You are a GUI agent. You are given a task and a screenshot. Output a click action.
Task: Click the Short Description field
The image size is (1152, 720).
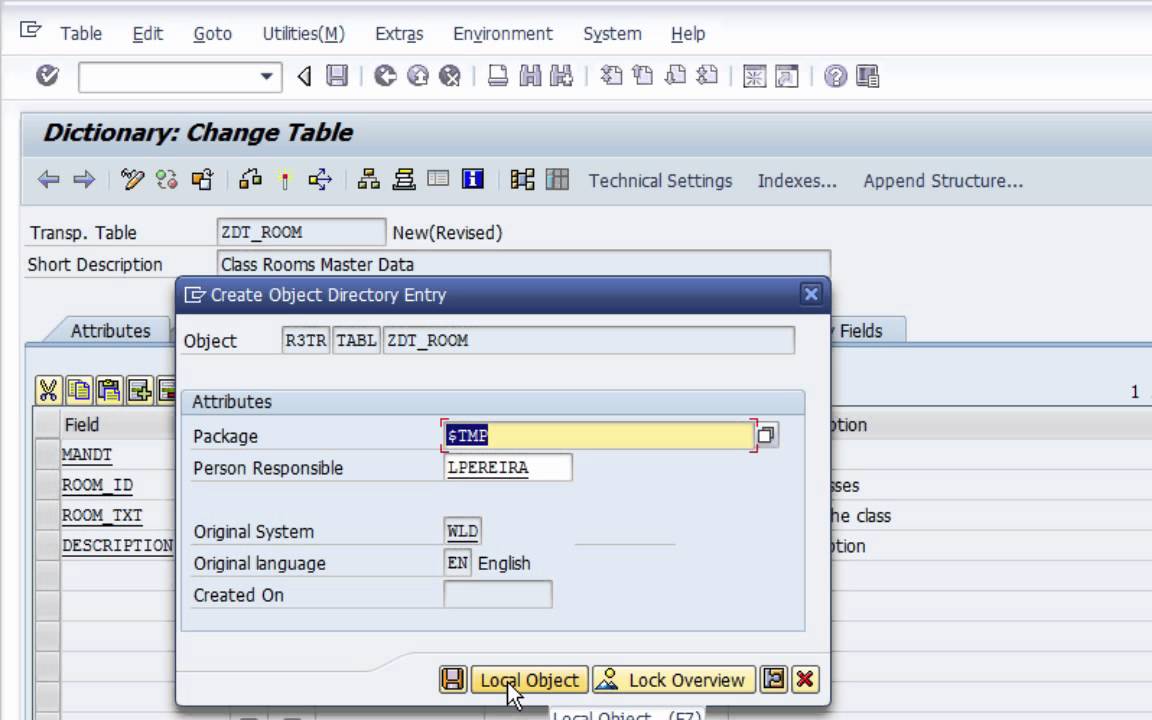523,264
